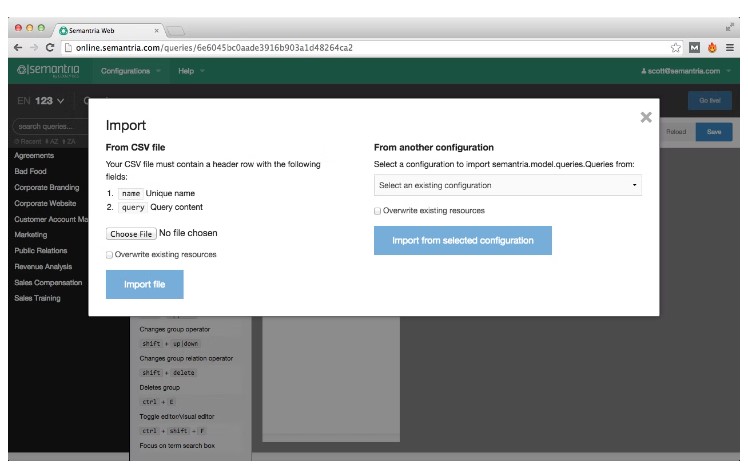
Task: Open the Chrome hamburger menu
Action: (730, 48)
